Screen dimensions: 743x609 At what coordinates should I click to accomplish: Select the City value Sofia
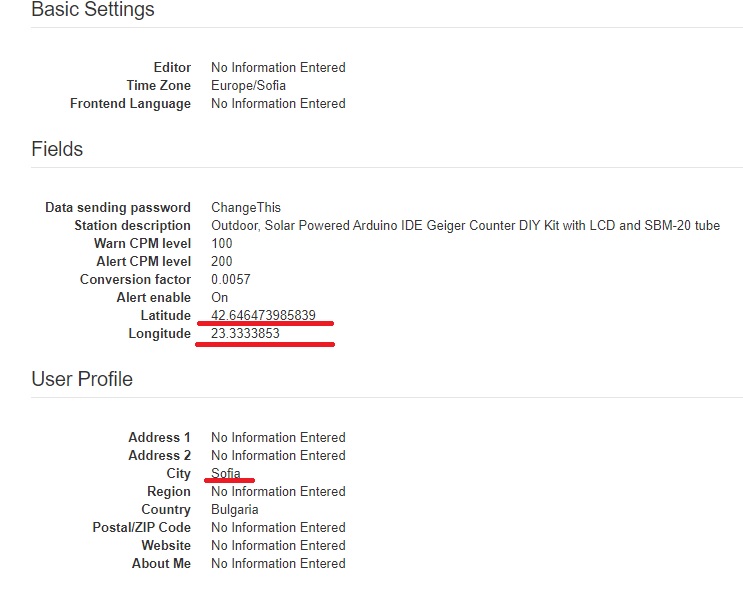[226, 473]
